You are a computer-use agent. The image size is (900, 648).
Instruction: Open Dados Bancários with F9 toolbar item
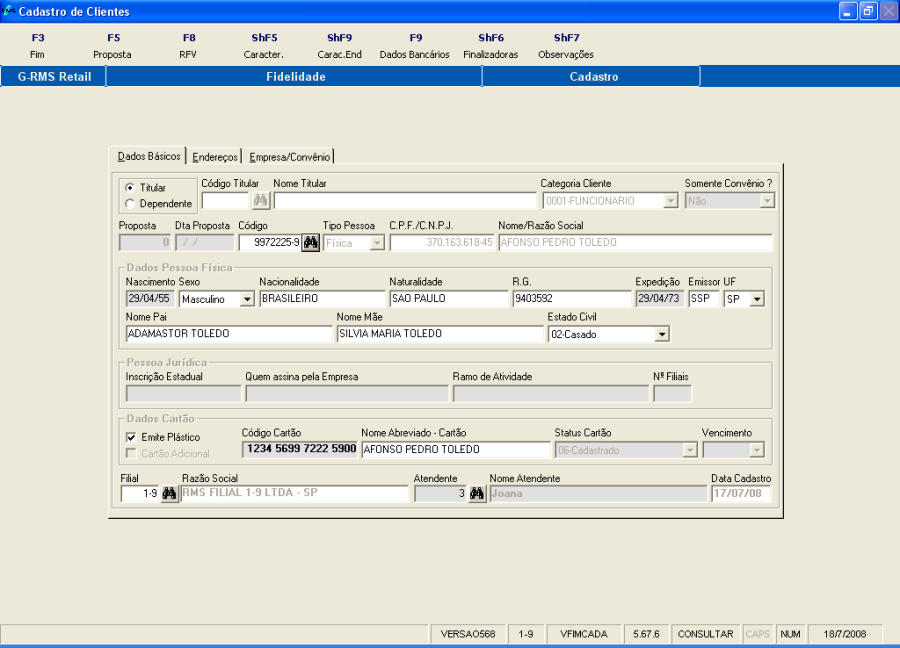click(x=415, y=46)
